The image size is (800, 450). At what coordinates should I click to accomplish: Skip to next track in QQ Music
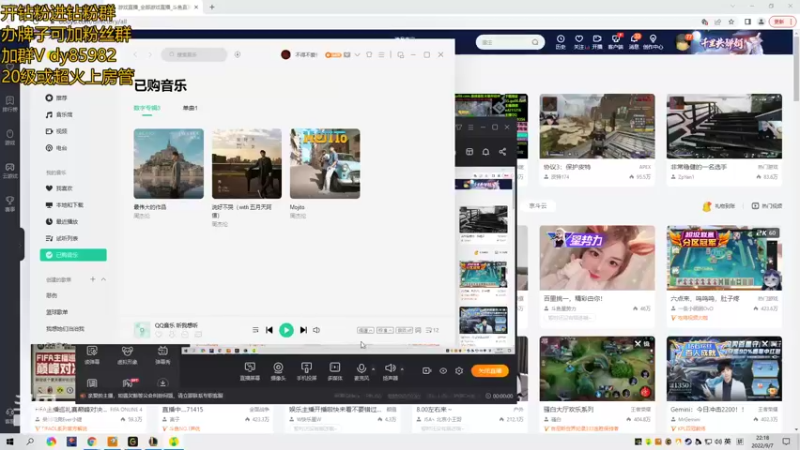click(x=304, y=330)
